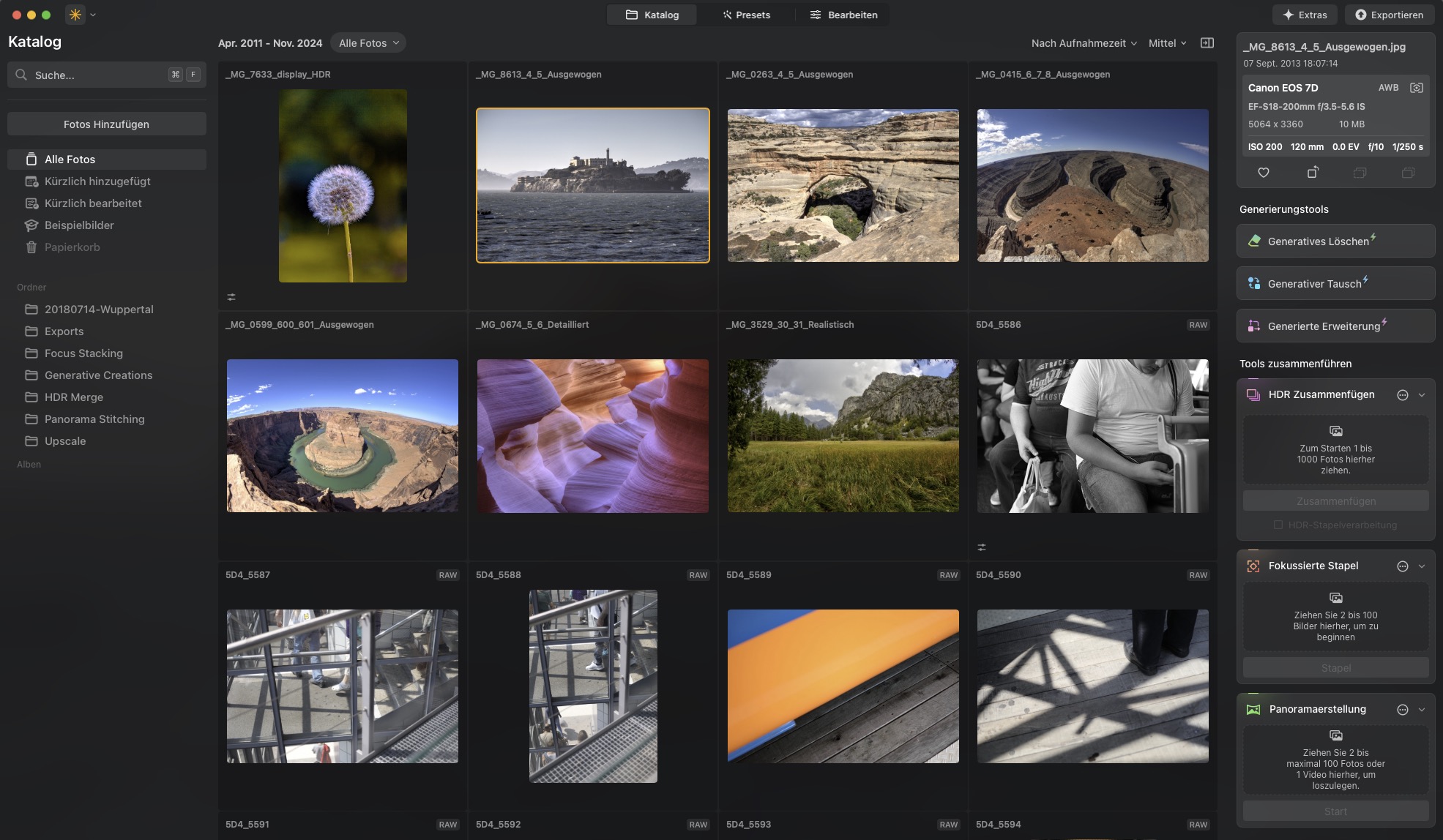Click the Generatives Löschen button
Image resolution: width=1443 pixels, height=840 pixels.
point(1335,241)
